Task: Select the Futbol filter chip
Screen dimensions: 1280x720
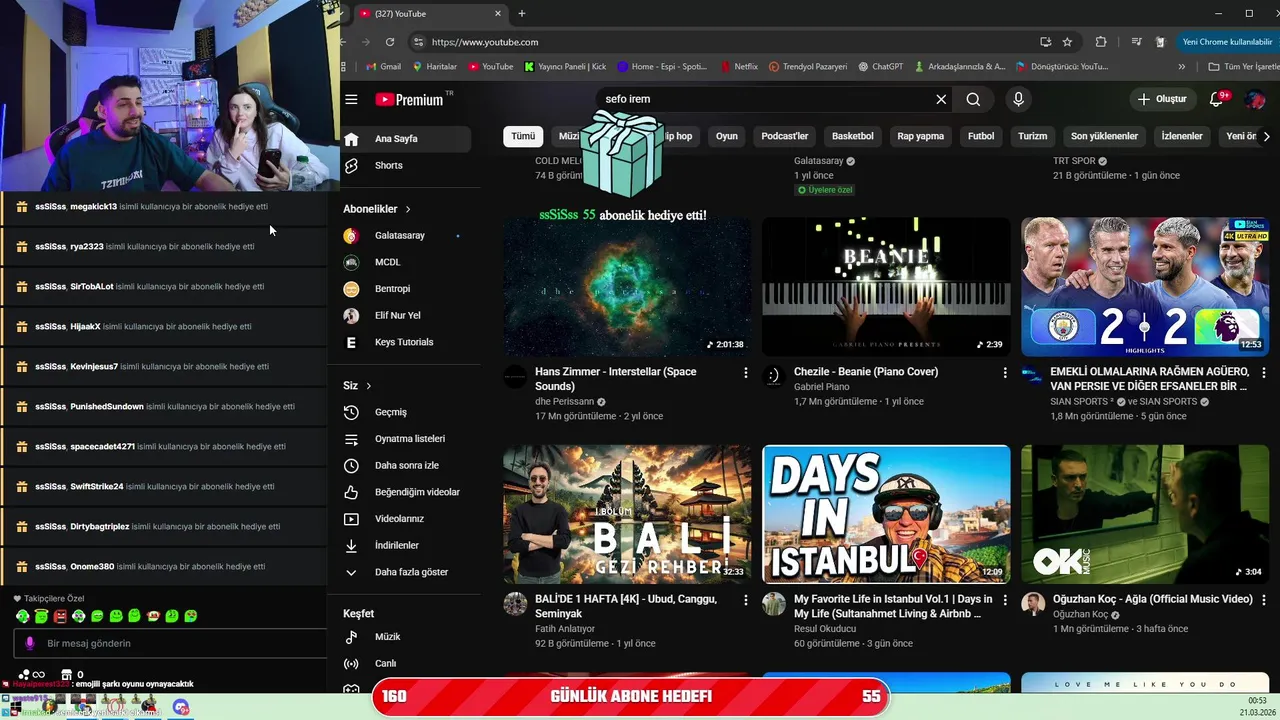Action: (981, 136)
